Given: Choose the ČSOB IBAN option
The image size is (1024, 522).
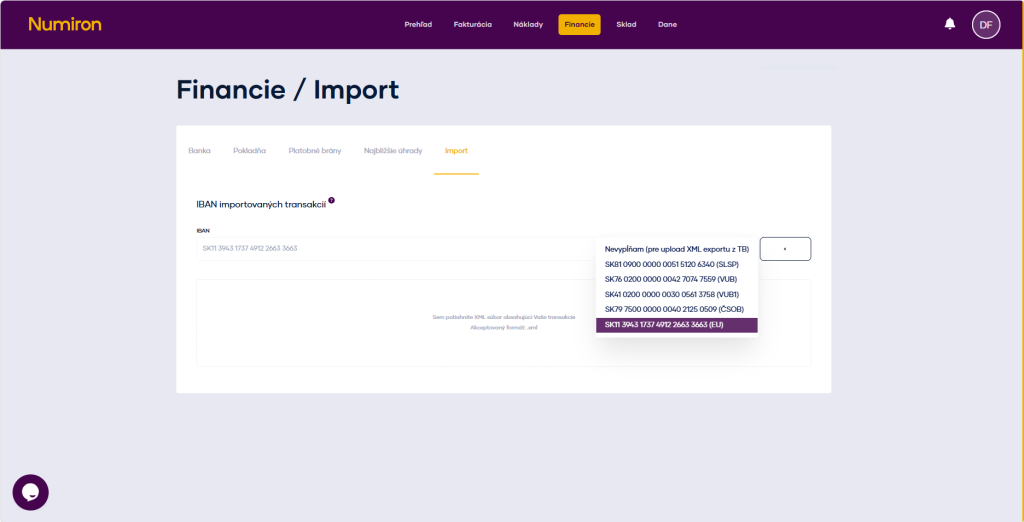Looking at the screenshot, I should [677, 310].
